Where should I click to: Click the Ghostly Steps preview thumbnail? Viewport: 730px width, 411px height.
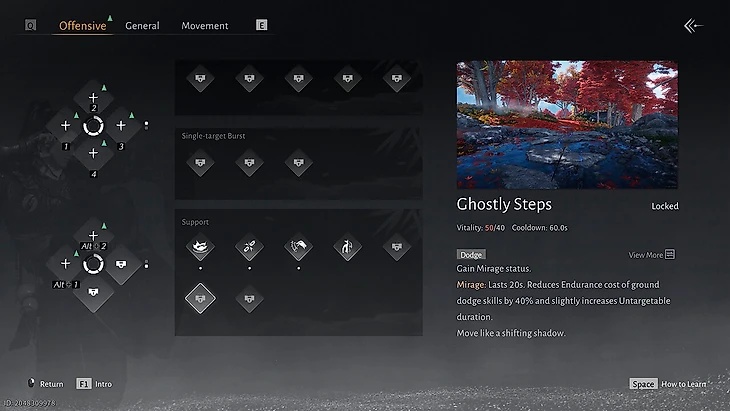click(x=567, y=125)
